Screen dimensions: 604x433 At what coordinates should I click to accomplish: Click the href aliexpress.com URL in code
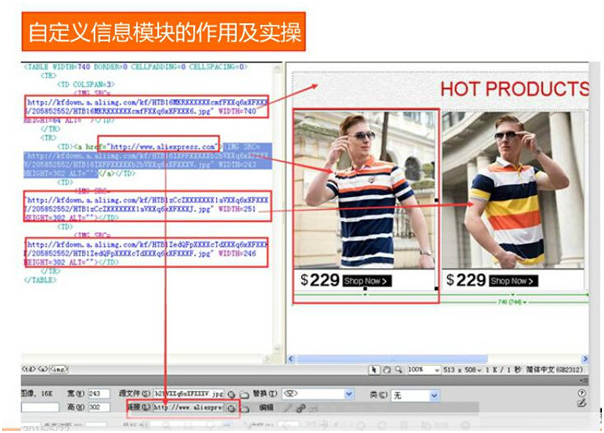point(163,147)
